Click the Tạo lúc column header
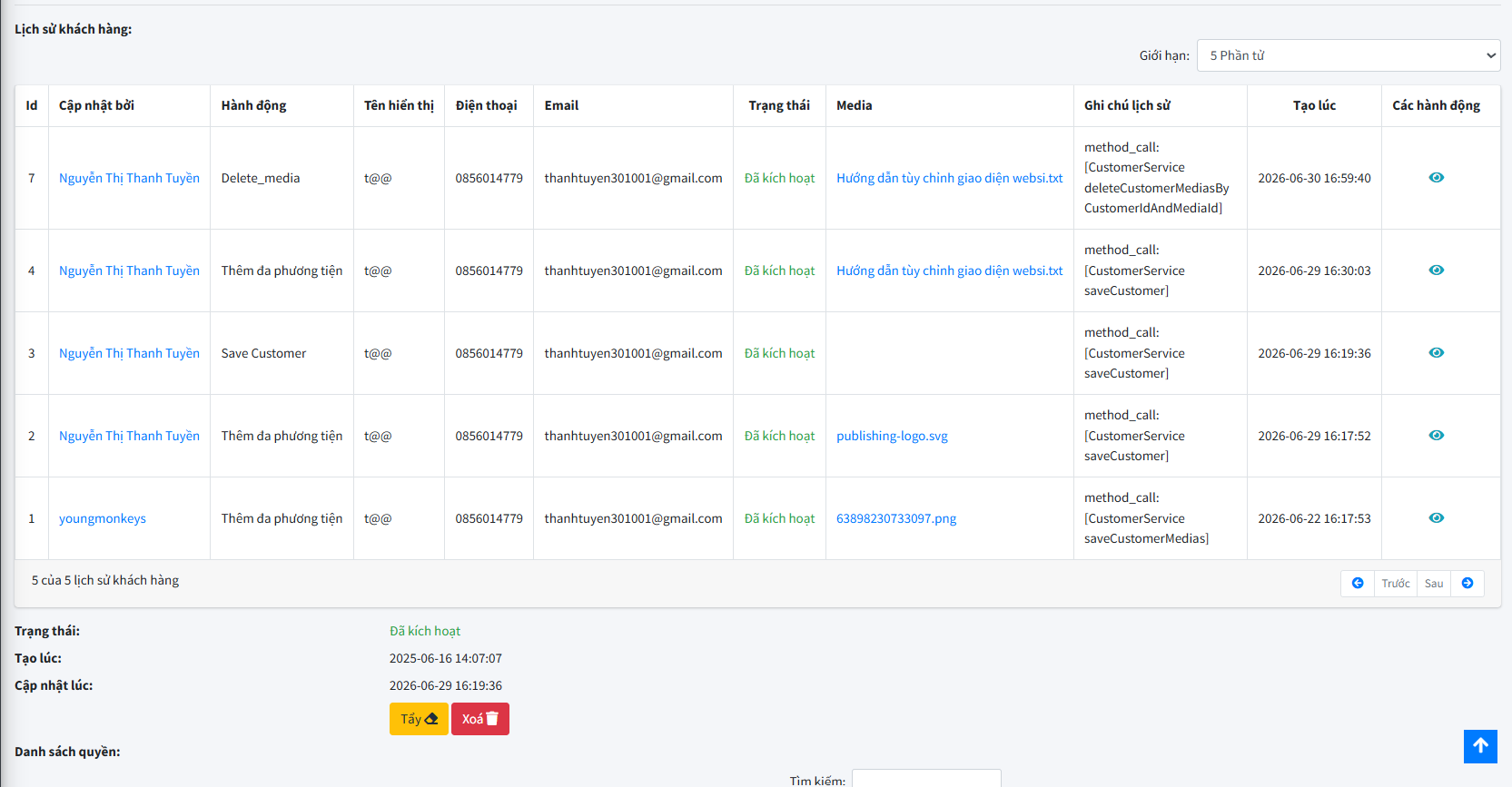 (x=1314, y=105)
